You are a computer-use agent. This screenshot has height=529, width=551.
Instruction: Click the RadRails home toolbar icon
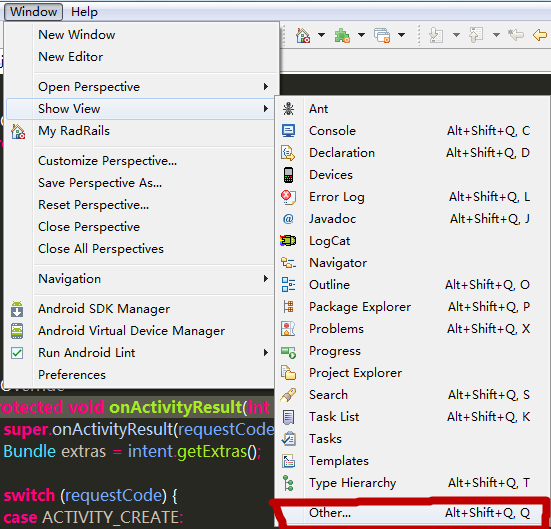point(303,35)
